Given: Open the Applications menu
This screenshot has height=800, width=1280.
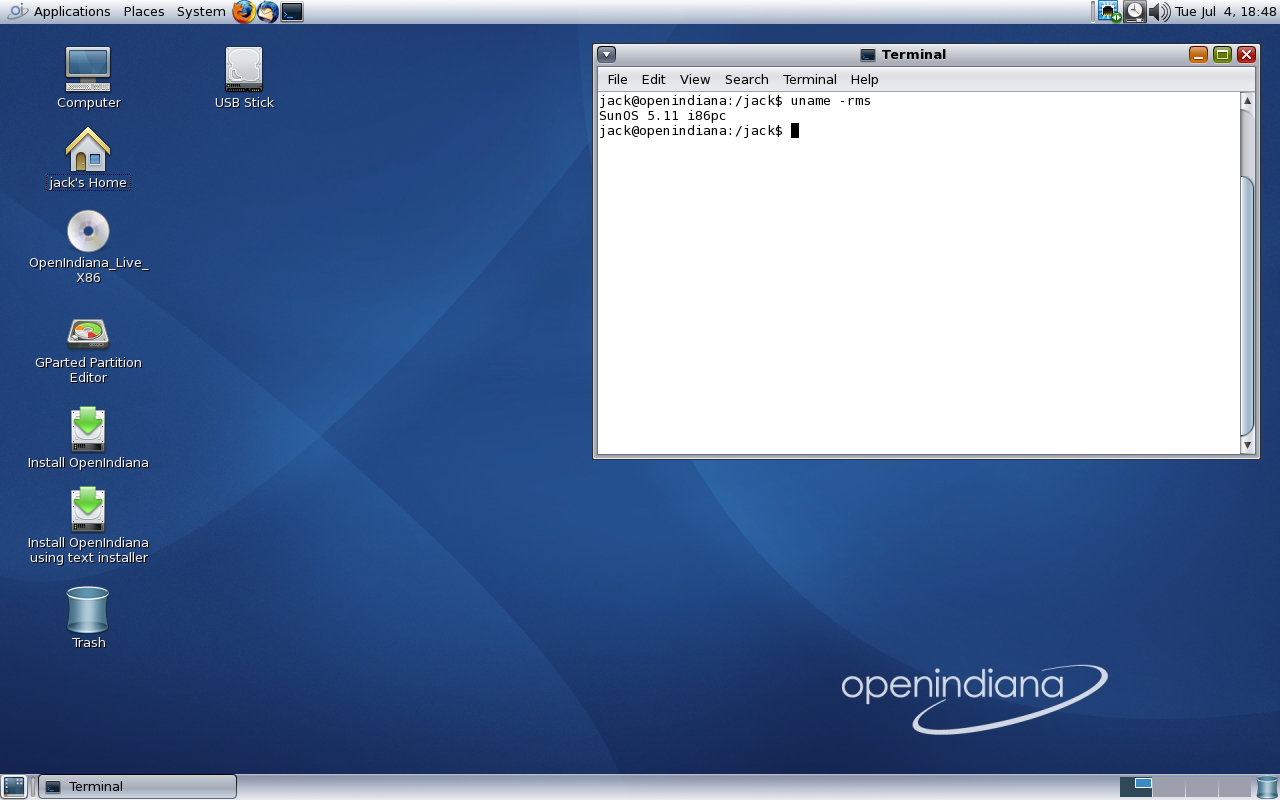Looking at the screenshot, I should [70, 11].
